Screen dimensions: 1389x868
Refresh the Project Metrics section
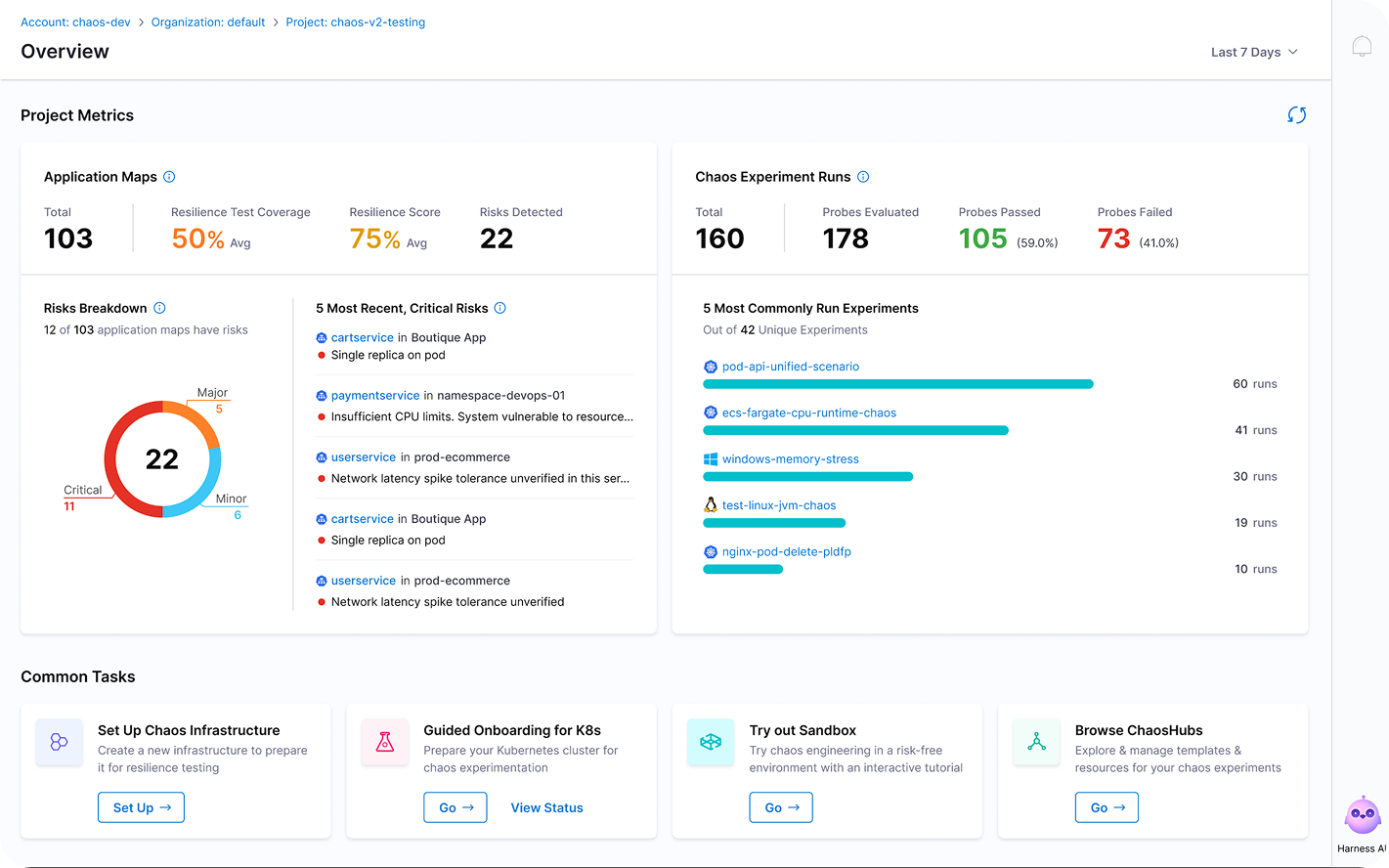tap(1296, 115)
